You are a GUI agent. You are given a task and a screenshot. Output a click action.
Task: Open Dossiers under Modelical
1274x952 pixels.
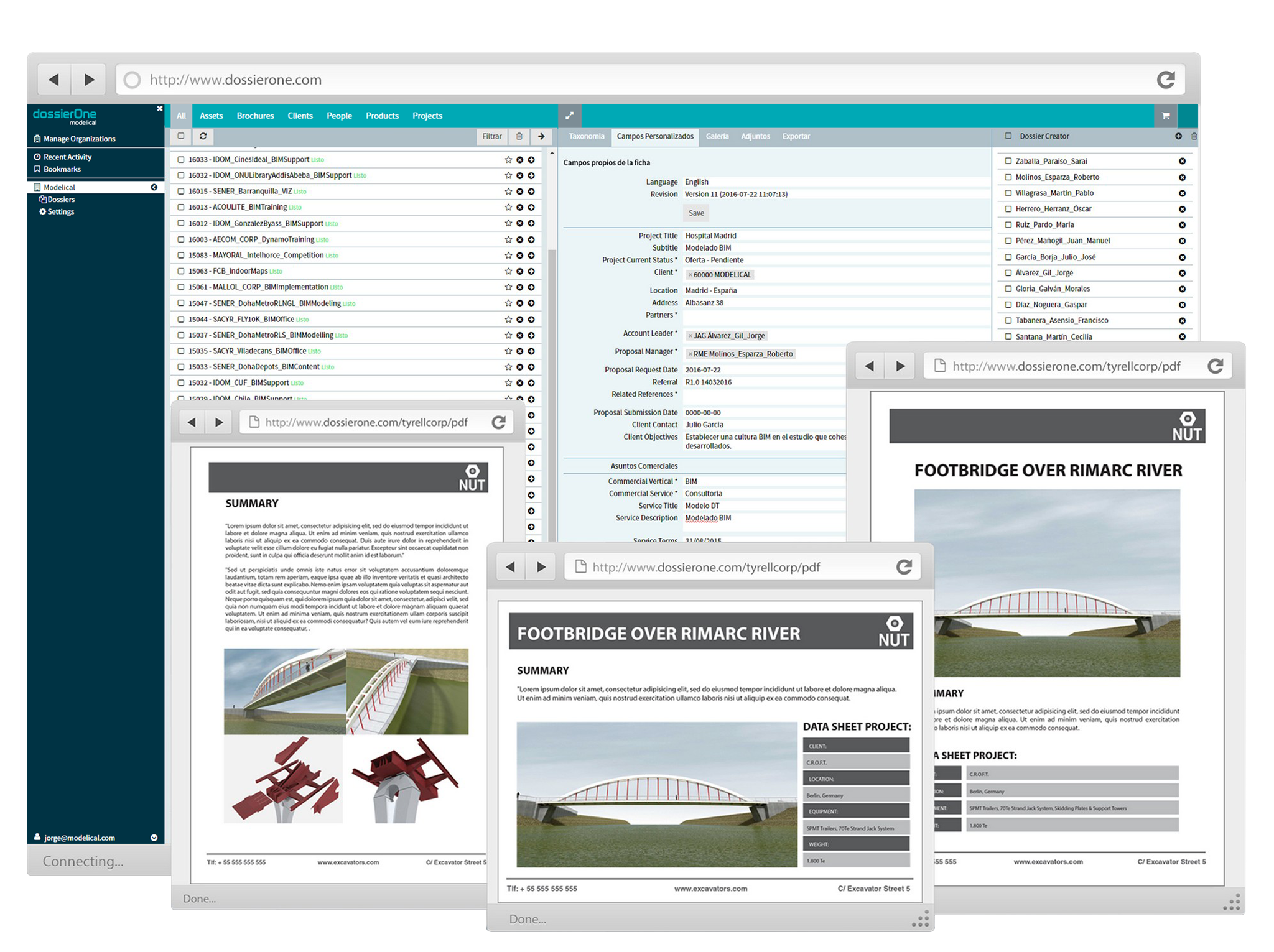pos(57,200)
